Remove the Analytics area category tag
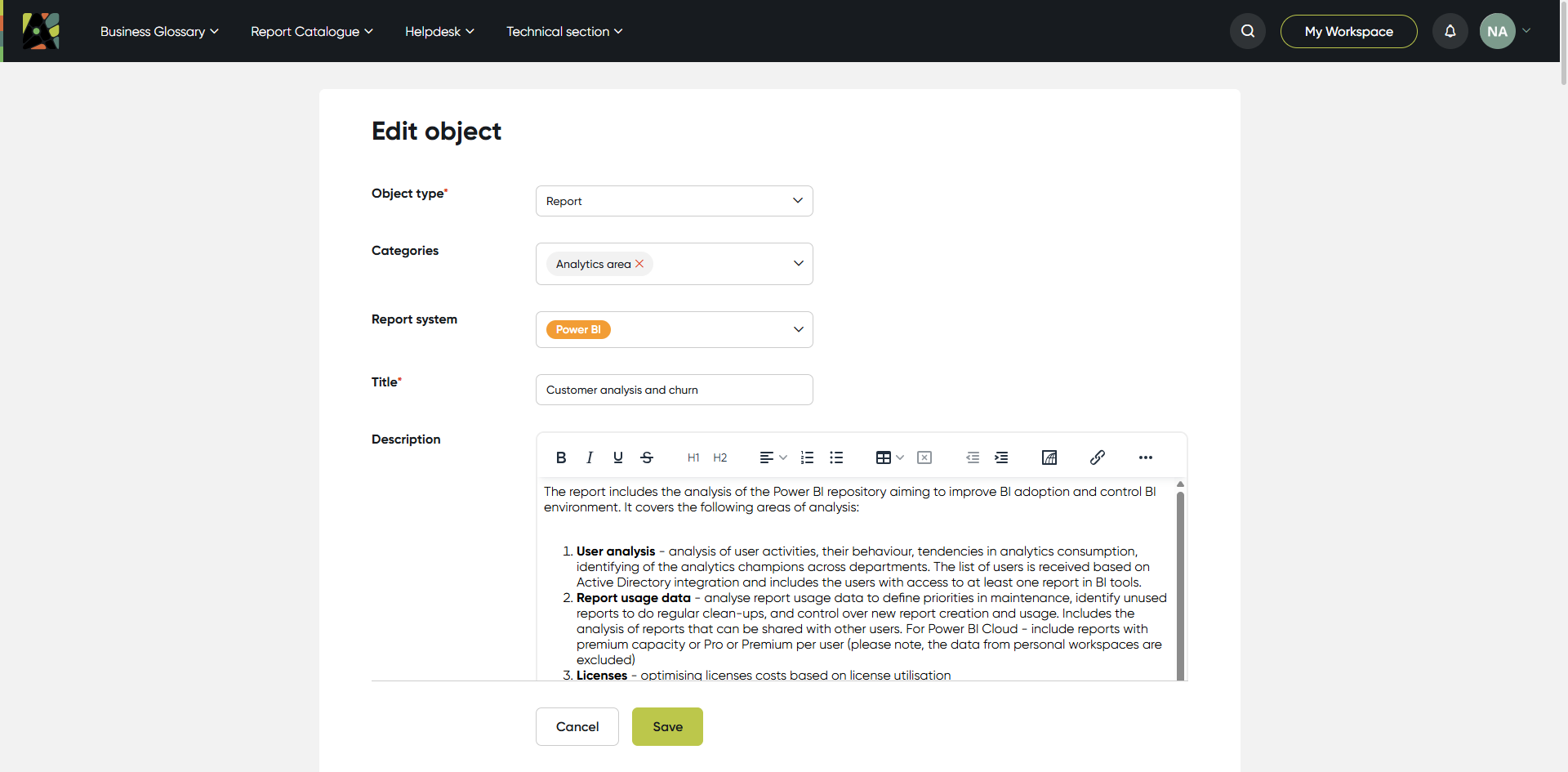The image size is (1568, 772). (639, 264)
